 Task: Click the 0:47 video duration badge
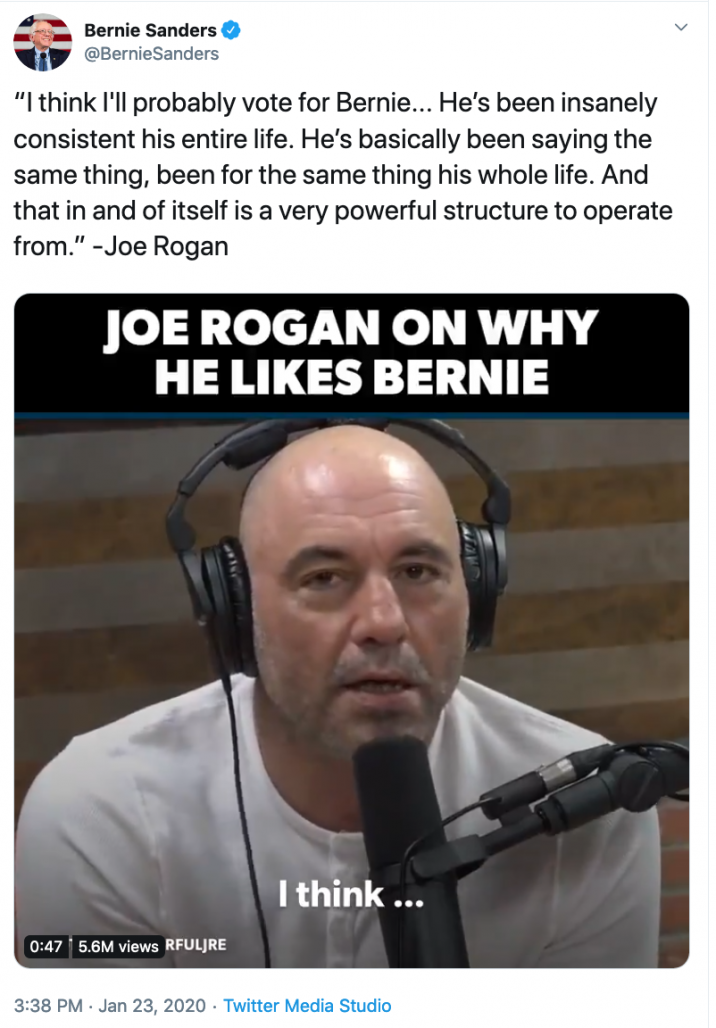coord(46,946)
